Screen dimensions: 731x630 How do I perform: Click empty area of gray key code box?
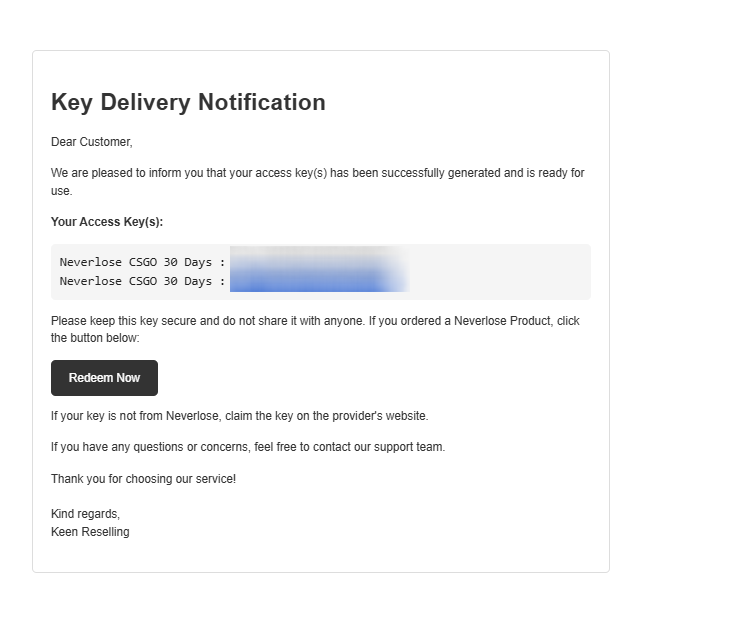499,272
